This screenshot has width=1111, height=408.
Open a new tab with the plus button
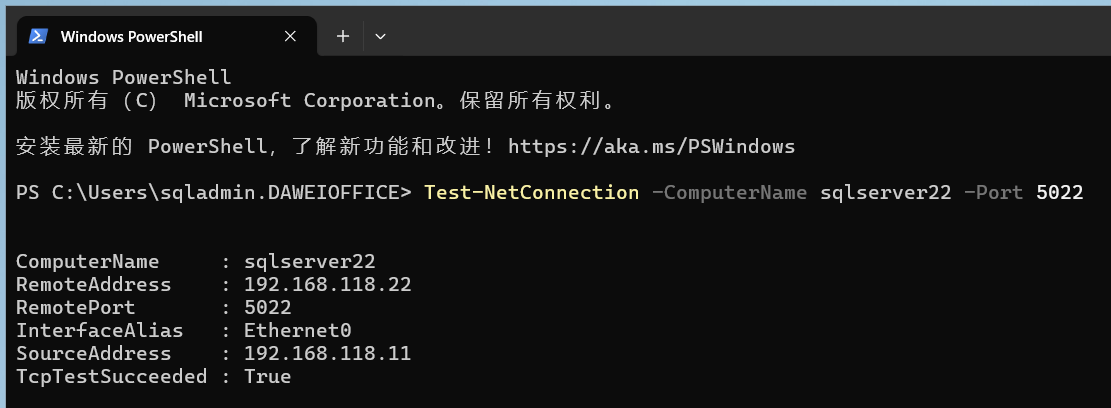(342, 36)
